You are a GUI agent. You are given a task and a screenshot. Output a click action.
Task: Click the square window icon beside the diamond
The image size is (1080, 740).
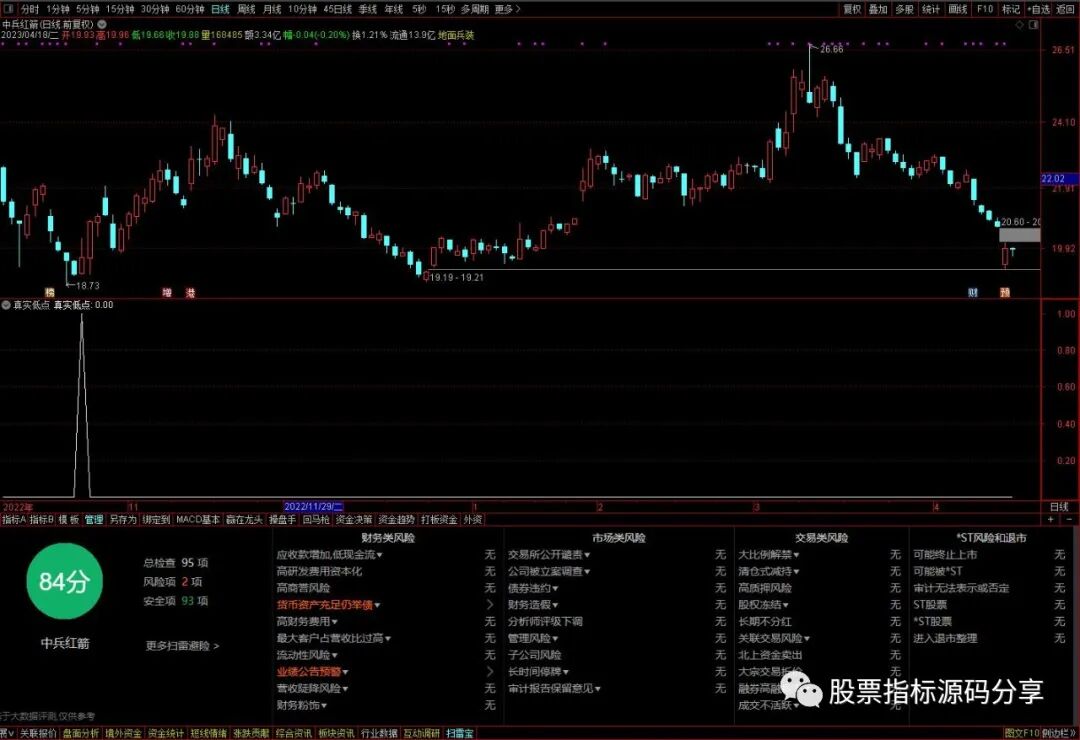pyautogui.click(x=1033, y=25)
